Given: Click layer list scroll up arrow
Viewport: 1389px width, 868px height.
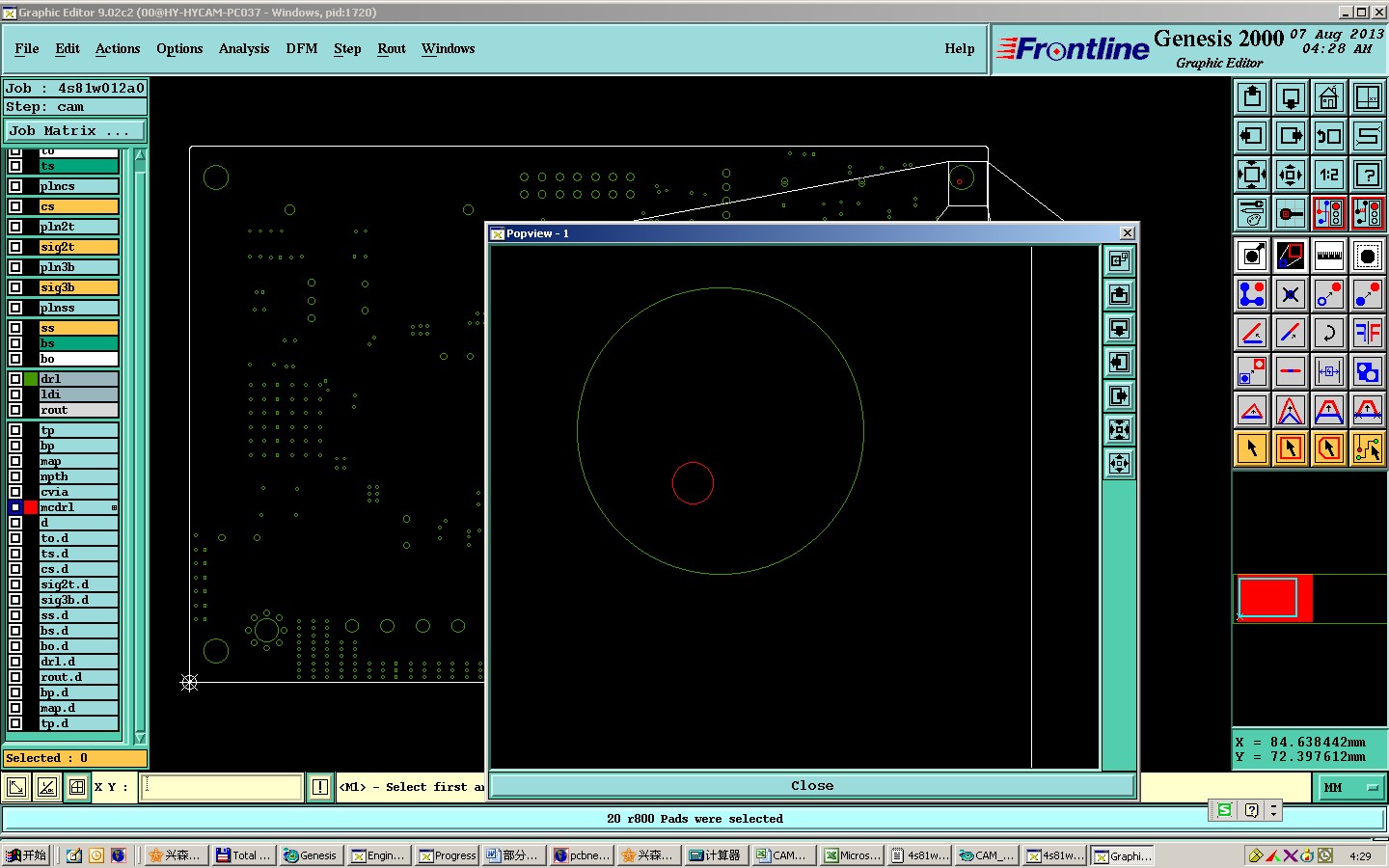Looking at the screenshot, I should tap(140, 154).
